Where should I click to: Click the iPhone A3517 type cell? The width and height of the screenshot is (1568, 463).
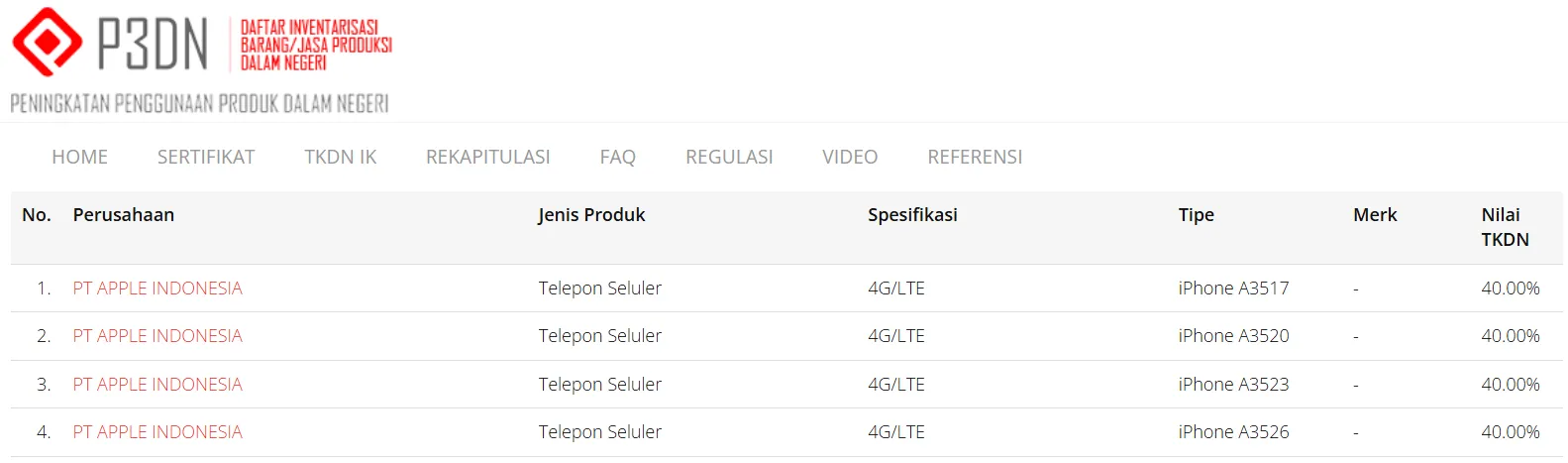click(1233, 289)
